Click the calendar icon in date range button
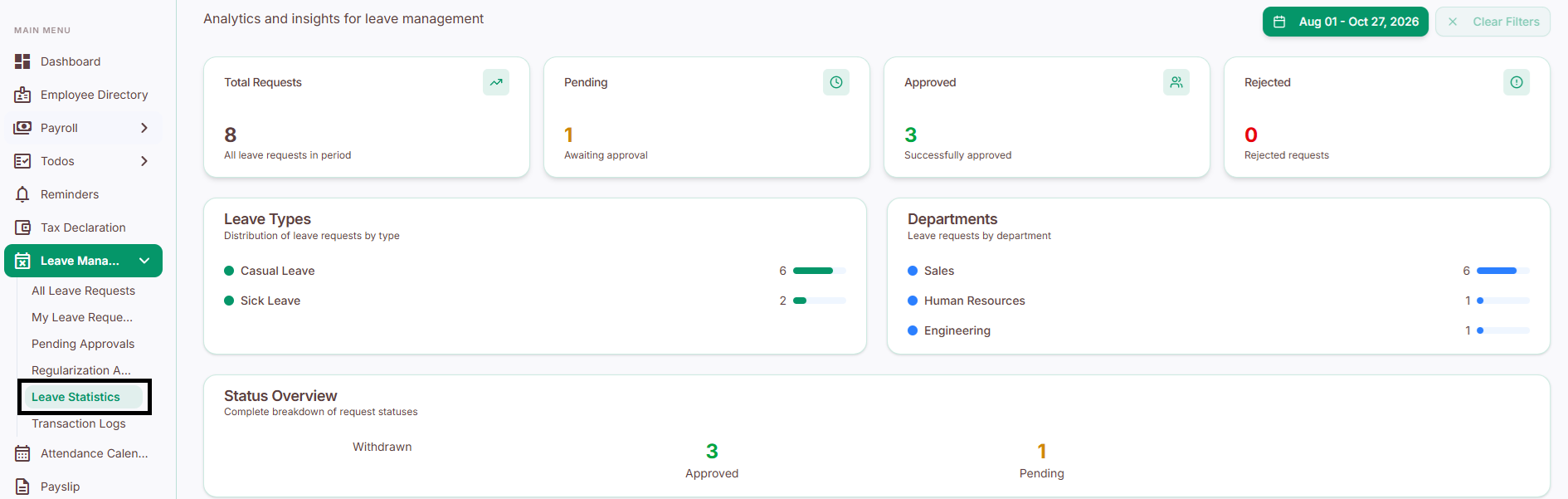 click(x=1279, y=22)
